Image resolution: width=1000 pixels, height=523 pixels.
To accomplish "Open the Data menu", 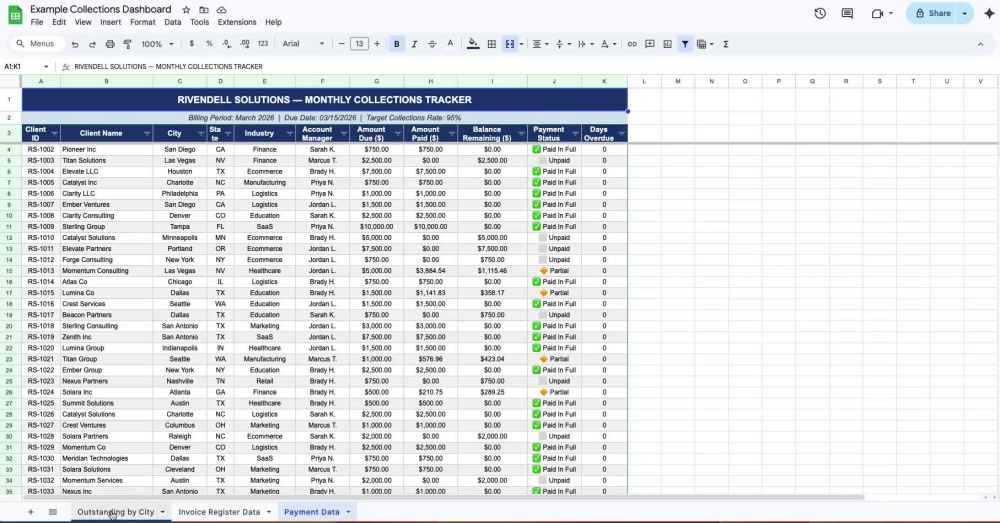I will tap(173, 22).
